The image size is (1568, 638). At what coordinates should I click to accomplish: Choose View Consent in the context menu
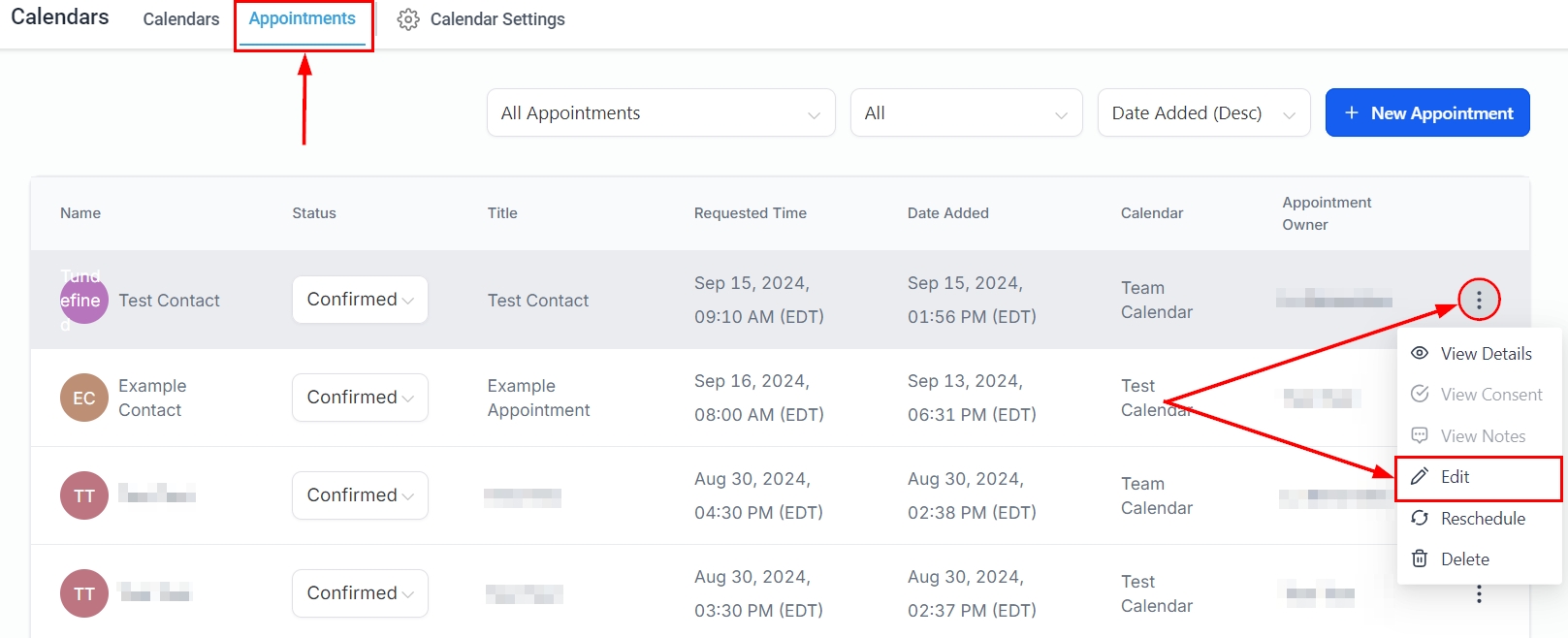point(1490,395)
